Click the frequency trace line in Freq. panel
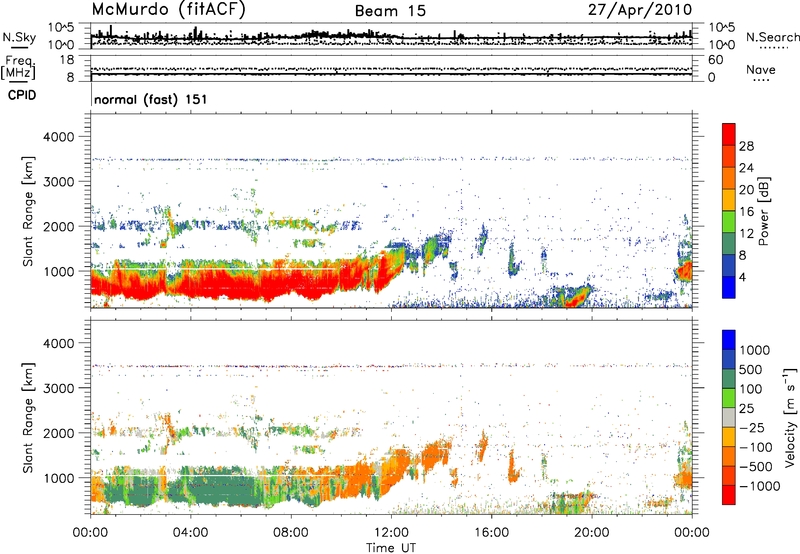The image size is (800, 554). [391, 74]
